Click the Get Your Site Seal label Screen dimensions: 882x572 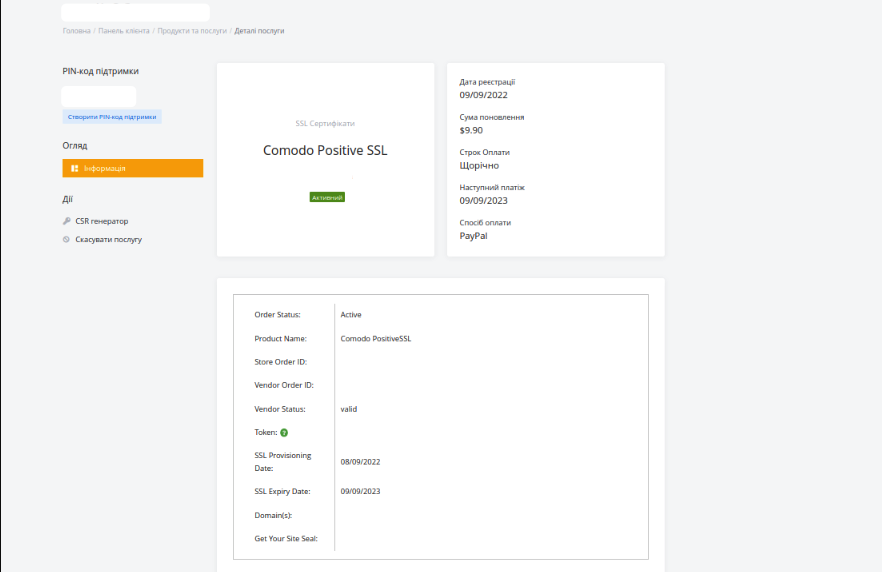[x=286, y=538]
